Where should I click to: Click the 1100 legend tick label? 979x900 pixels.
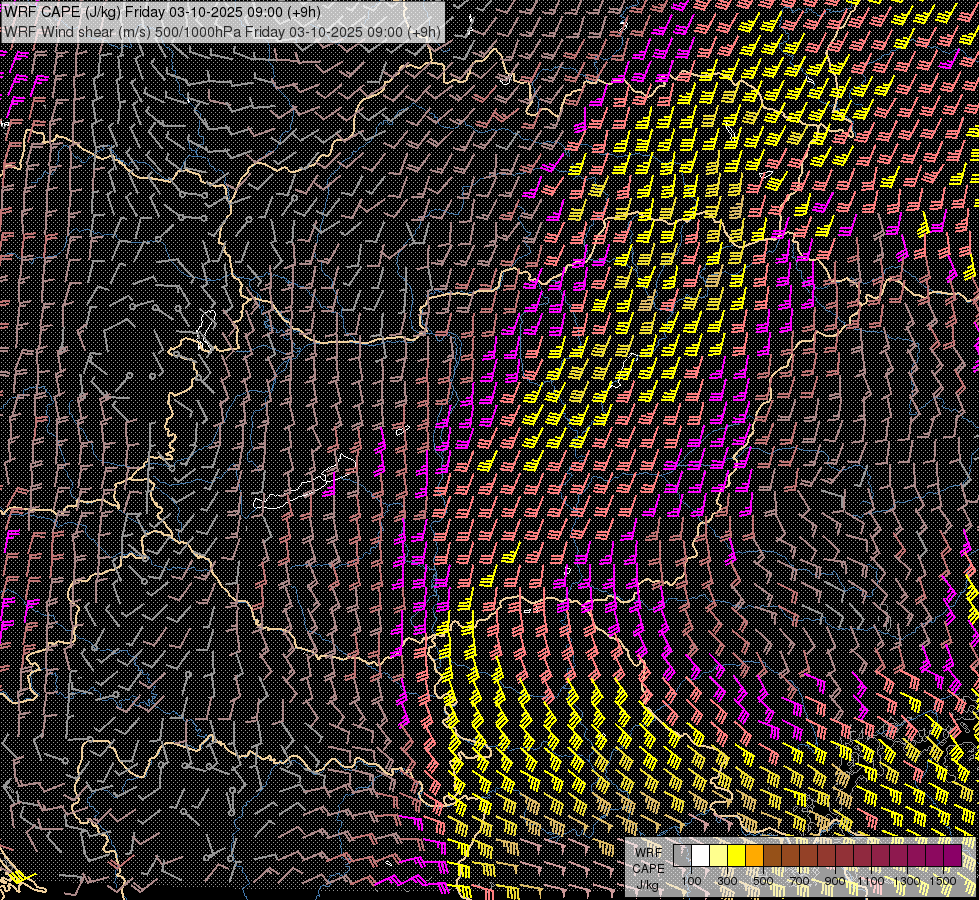coord(871,881)
